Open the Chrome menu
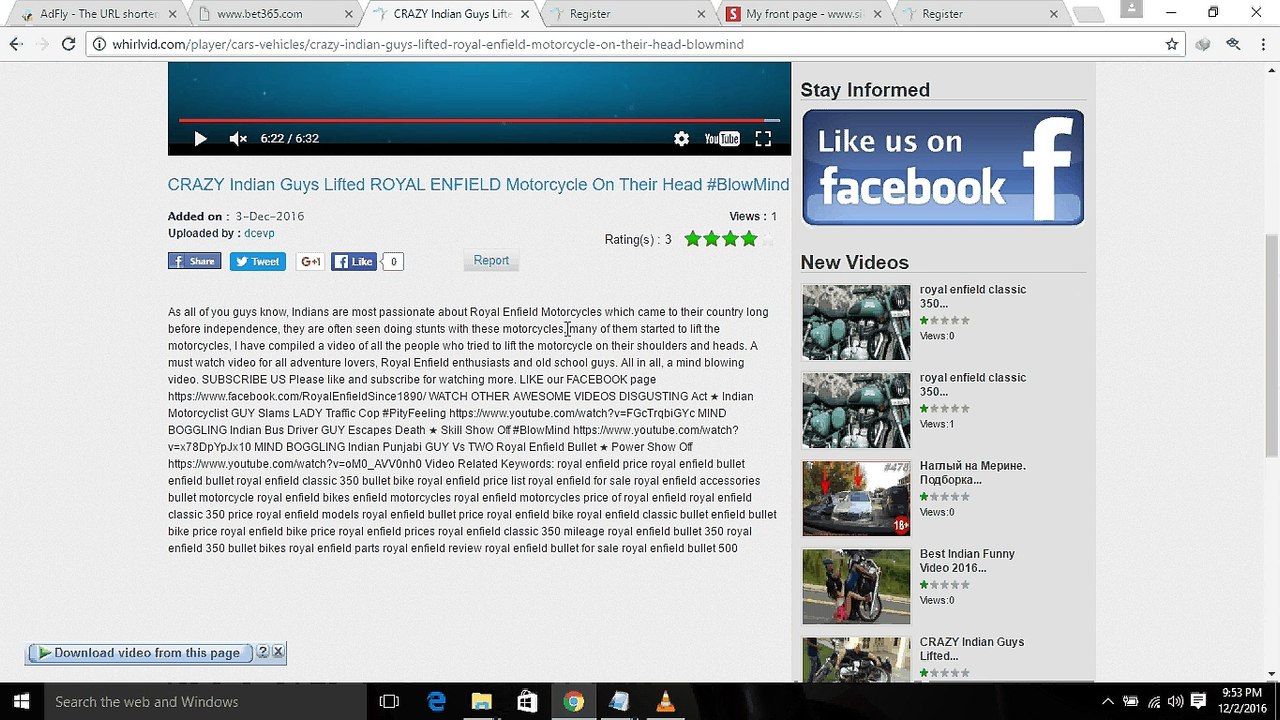The height and width of the screenshot is (720, 1280). pyautogui.click(x=1263, y=44)
